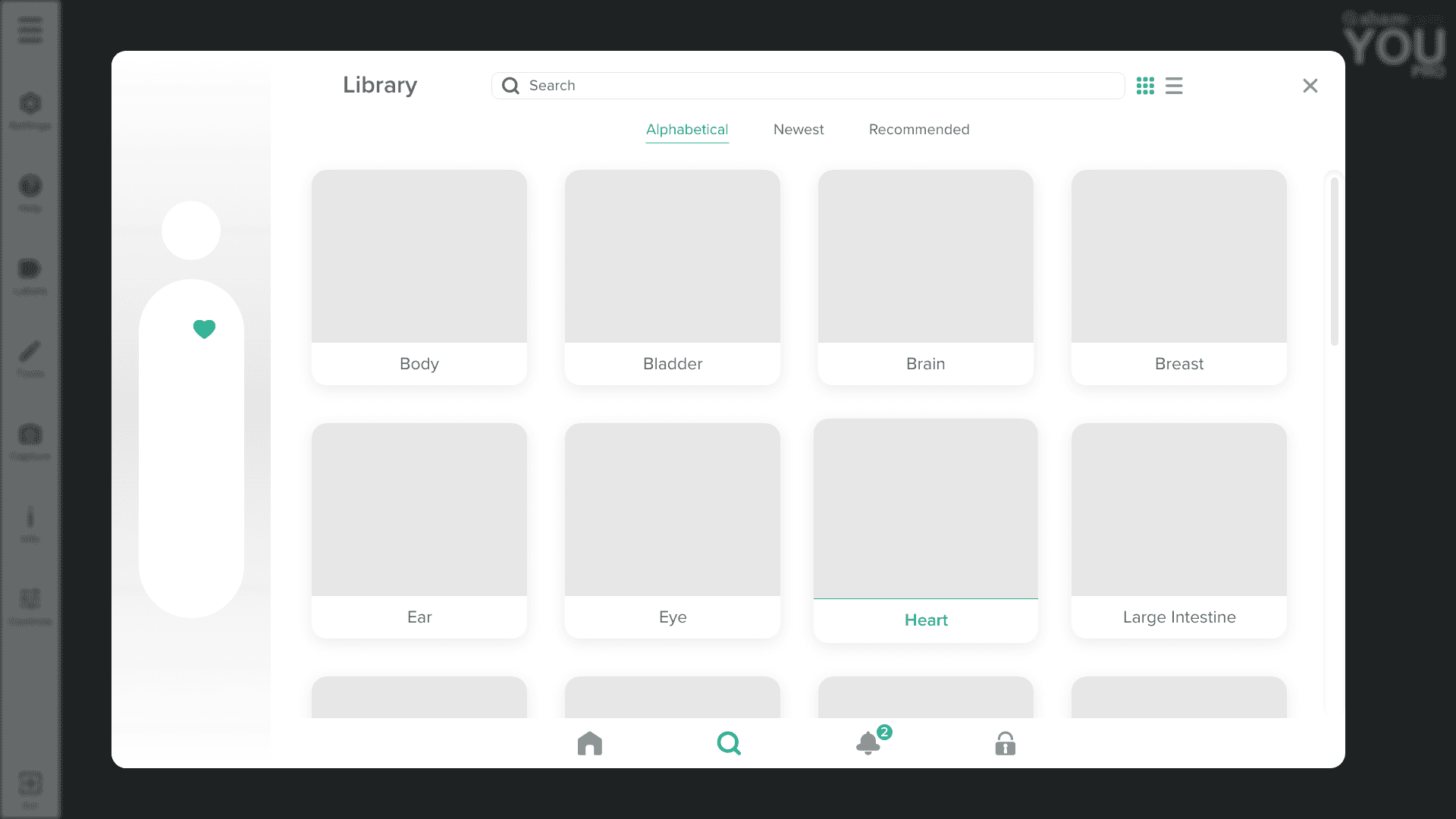Open the Brain model card
This screenshot has width=1456, height=819.
[925, 277]
